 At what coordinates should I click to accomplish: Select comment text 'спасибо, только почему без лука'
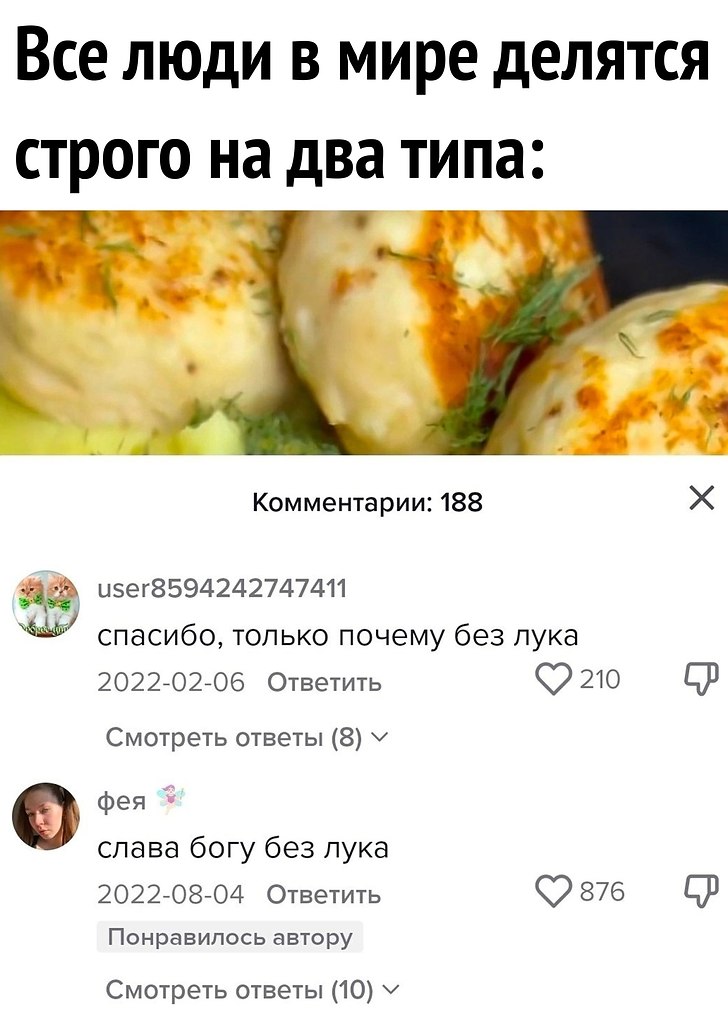pos(338,635)
